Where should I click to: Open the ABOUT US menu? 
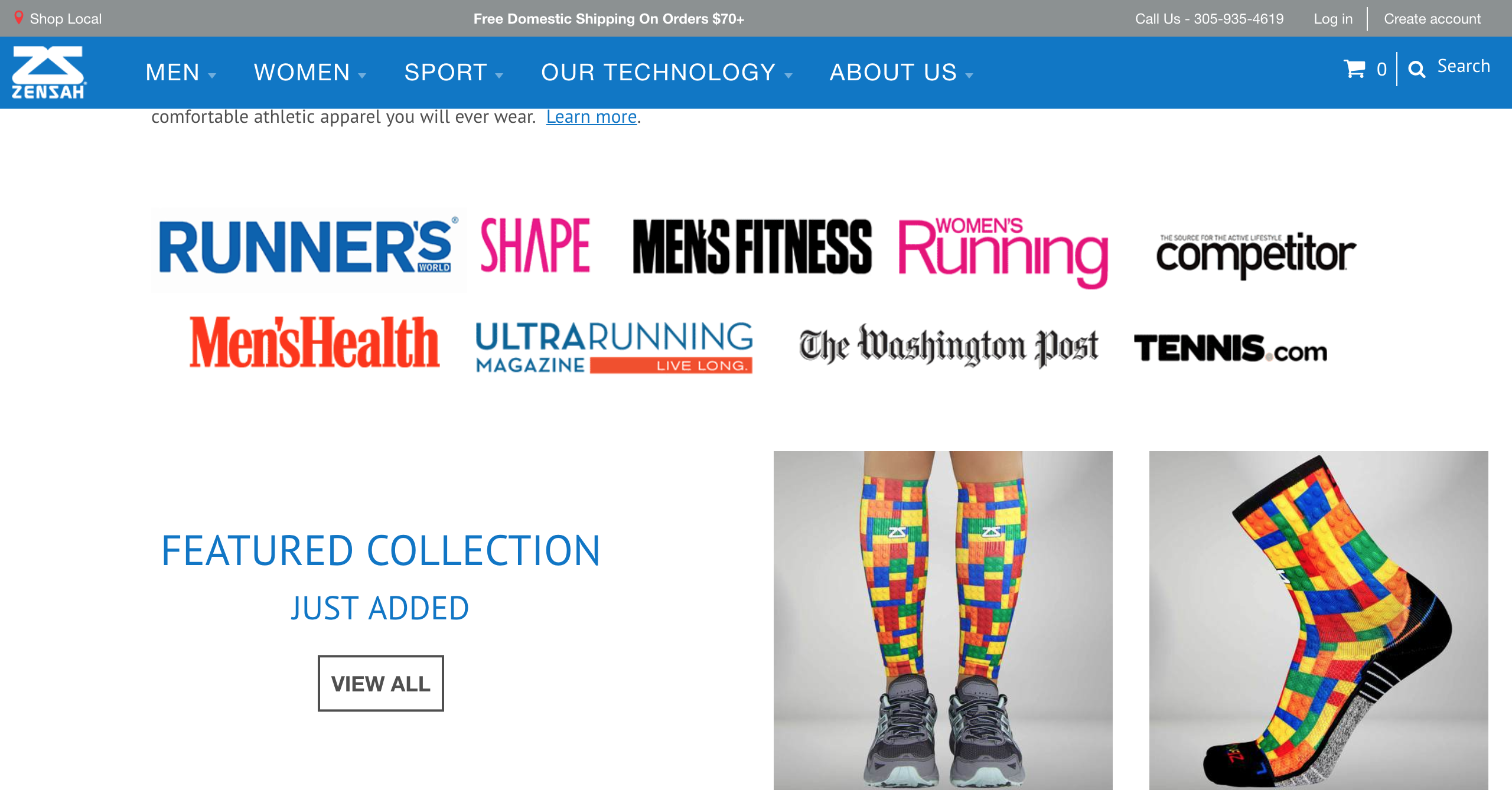(901, 73)
